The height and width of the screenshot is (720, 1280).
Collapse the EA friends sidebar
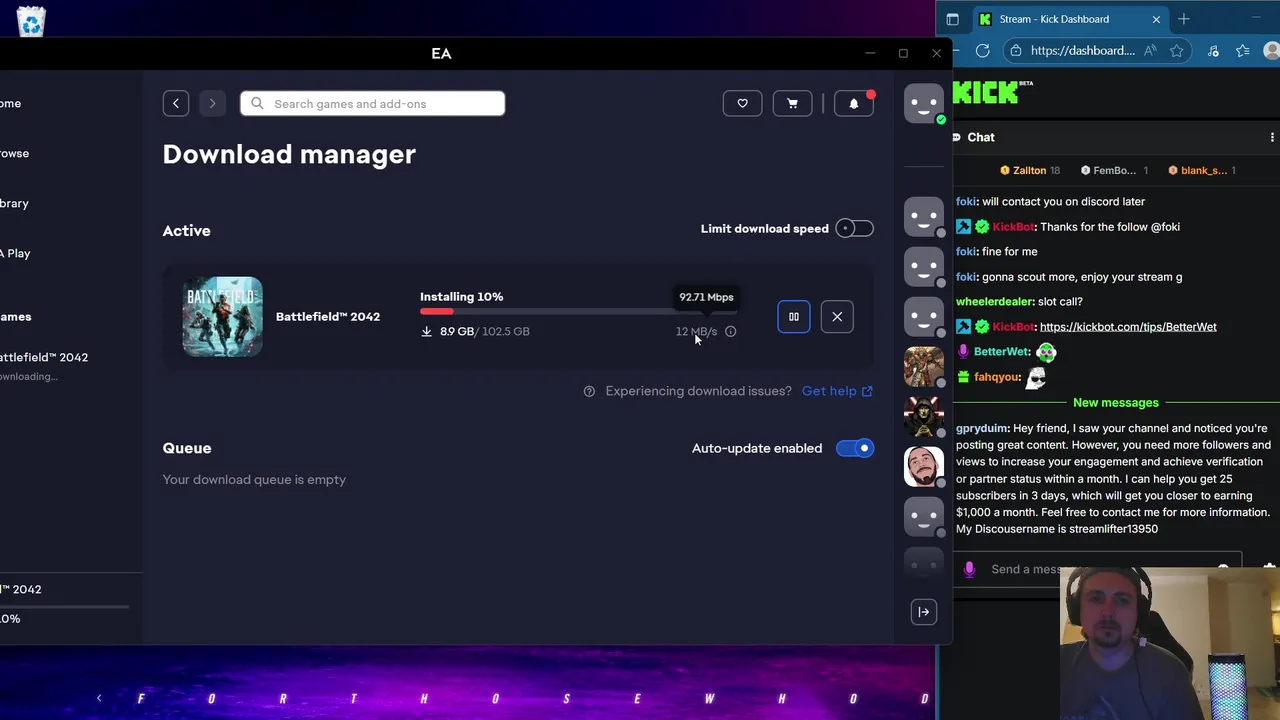pos(924,612)
